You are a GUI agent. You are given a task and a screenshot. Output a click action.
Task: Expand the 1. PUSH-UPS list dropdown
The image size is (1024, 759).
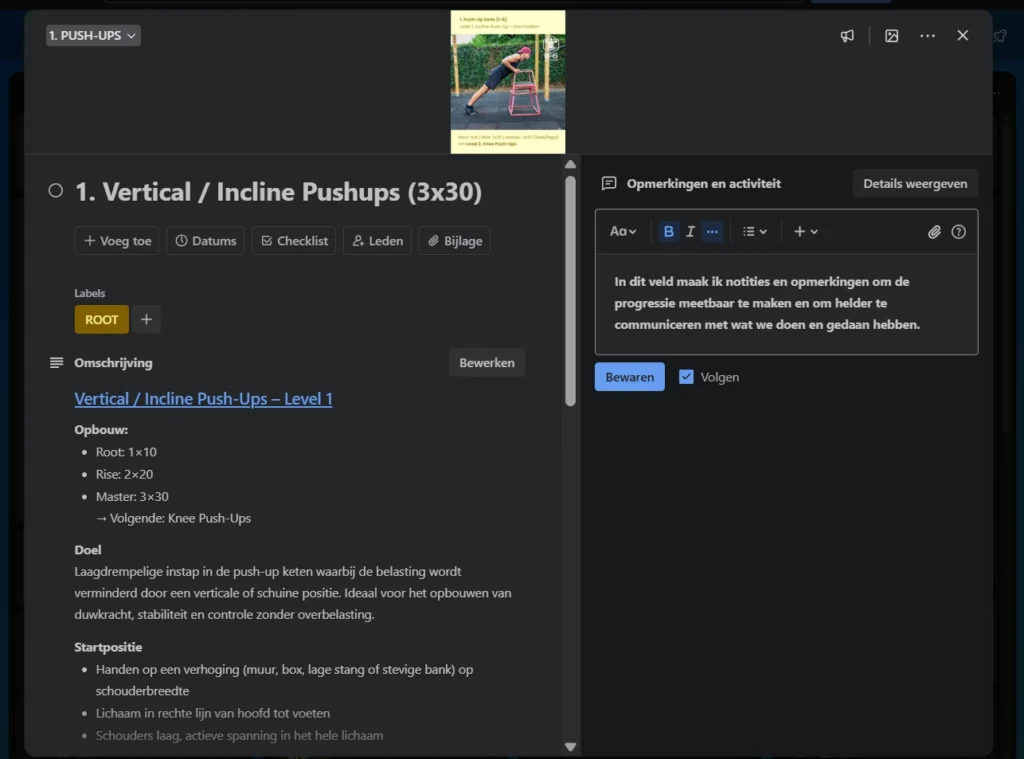93,36
